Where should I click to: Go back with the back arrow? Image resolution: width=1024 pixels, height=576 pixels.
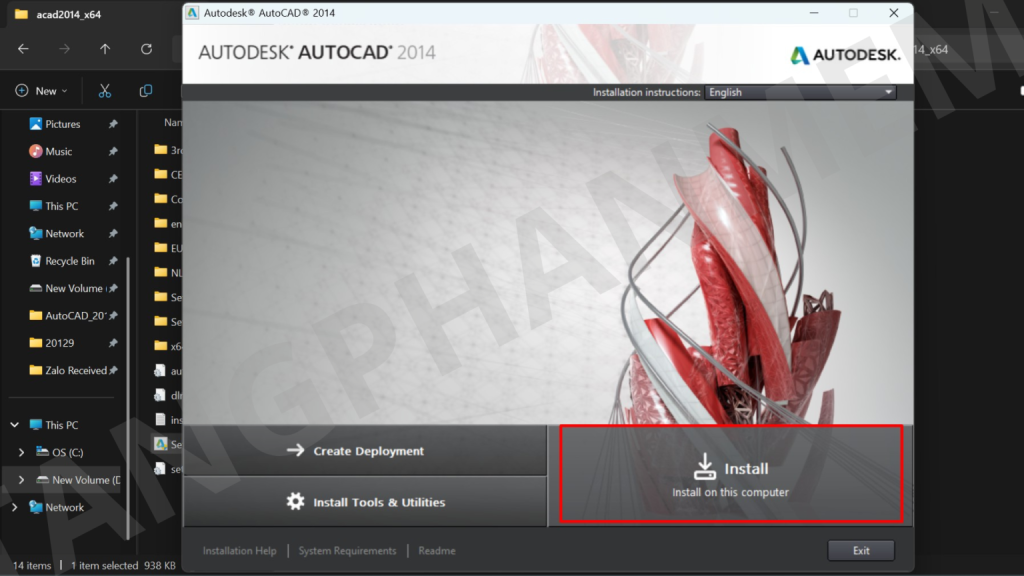point(23,49)
